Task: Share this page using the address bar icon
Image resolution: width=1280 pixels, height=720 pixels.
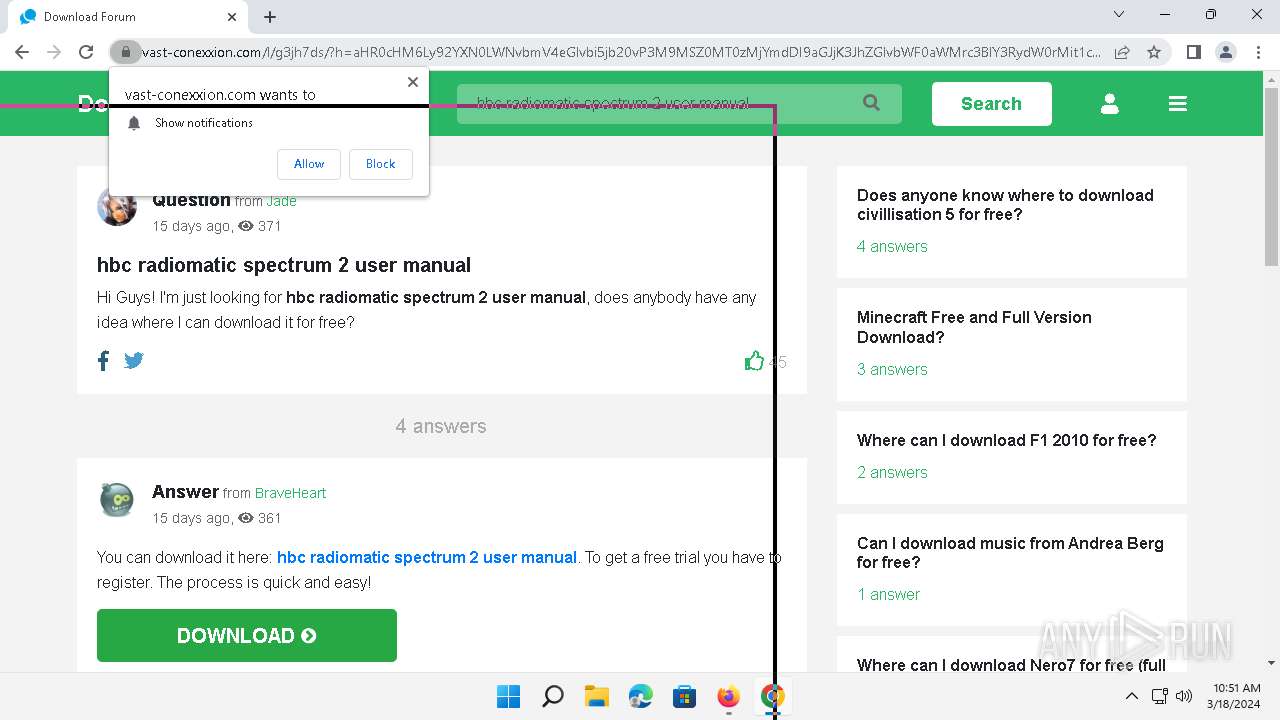Action: click(x=1122, y=52)
